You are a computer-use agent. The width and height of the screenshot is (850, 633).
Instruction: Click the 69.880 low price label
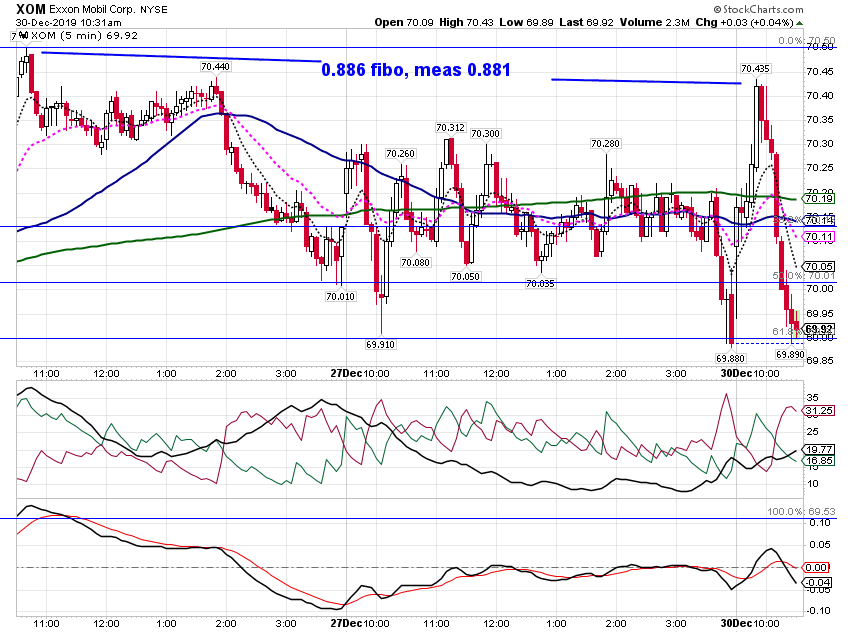pos(730,359)
